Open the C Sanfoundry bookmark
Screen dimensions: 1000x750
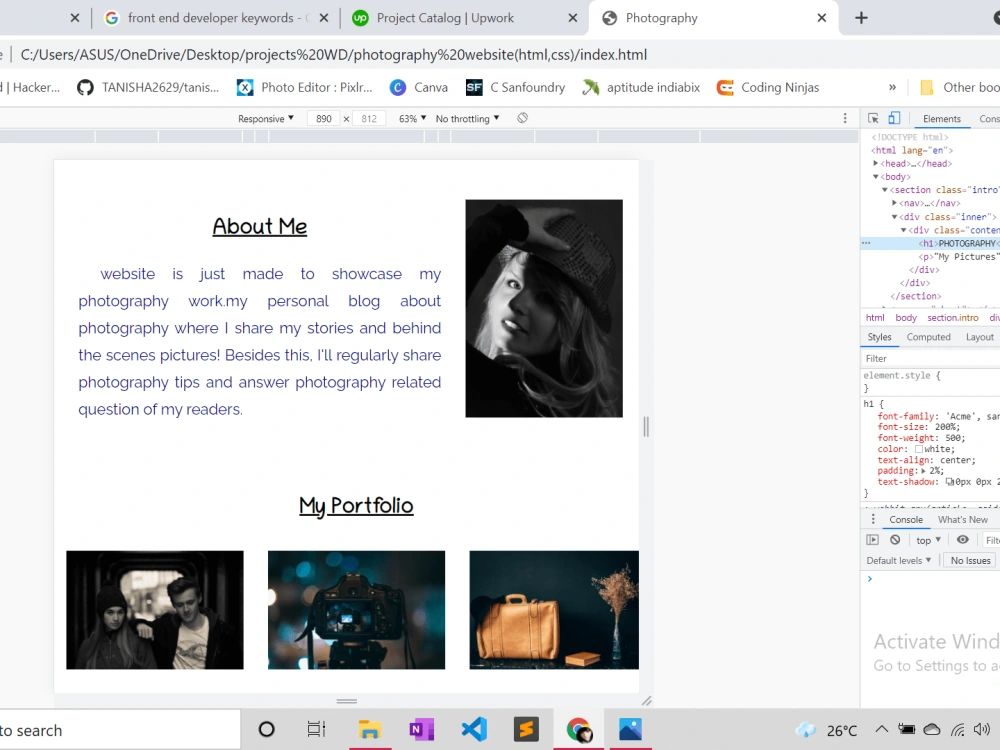(515, 87)
